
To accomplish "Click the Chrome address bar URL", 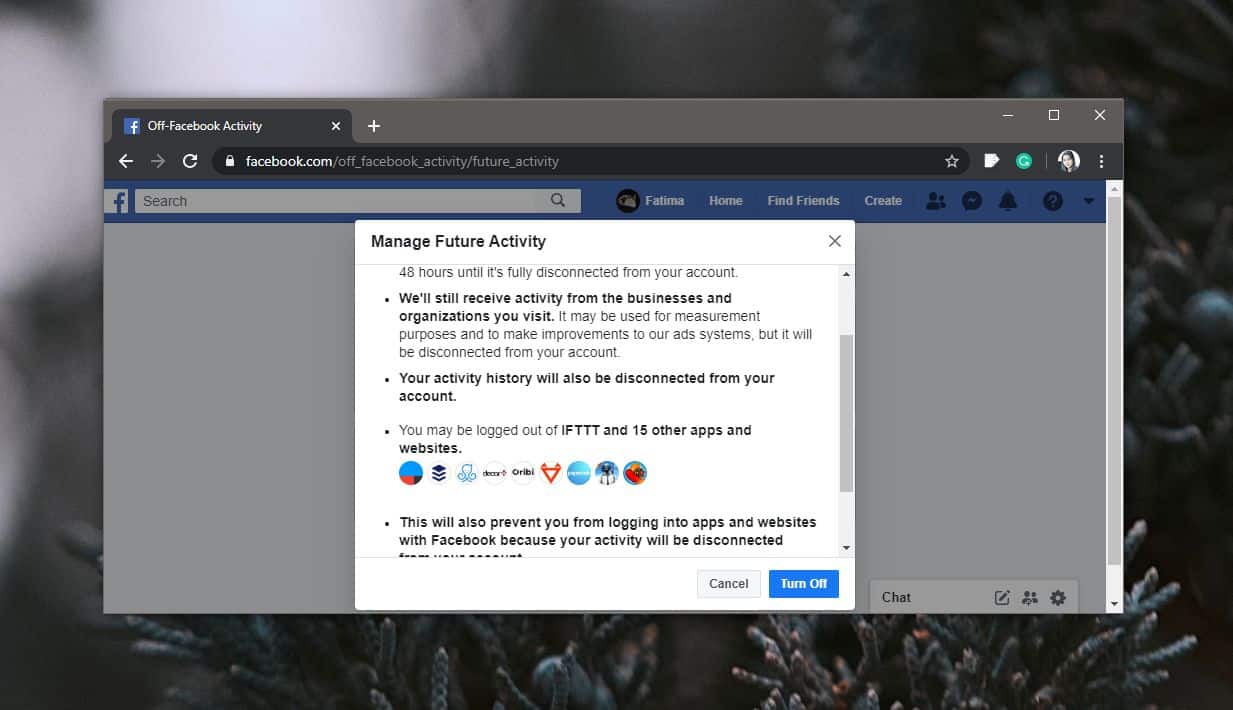I will [402, 161].
